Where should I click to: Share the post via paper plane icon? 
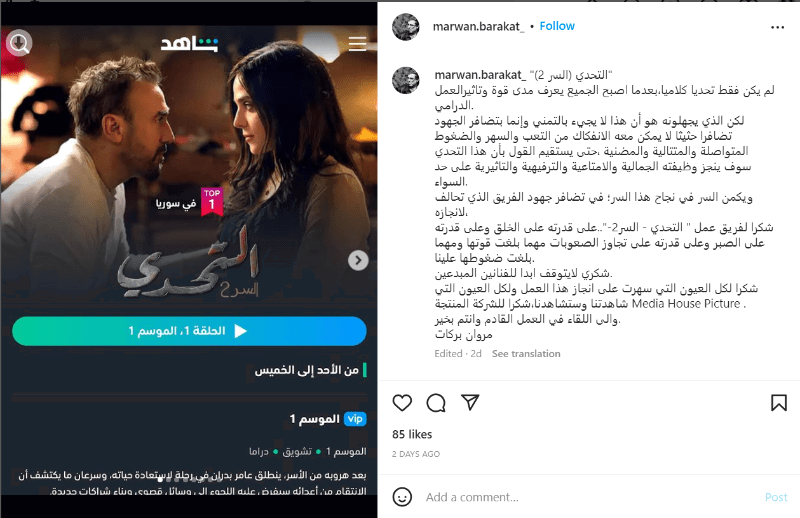pos(470,402)
